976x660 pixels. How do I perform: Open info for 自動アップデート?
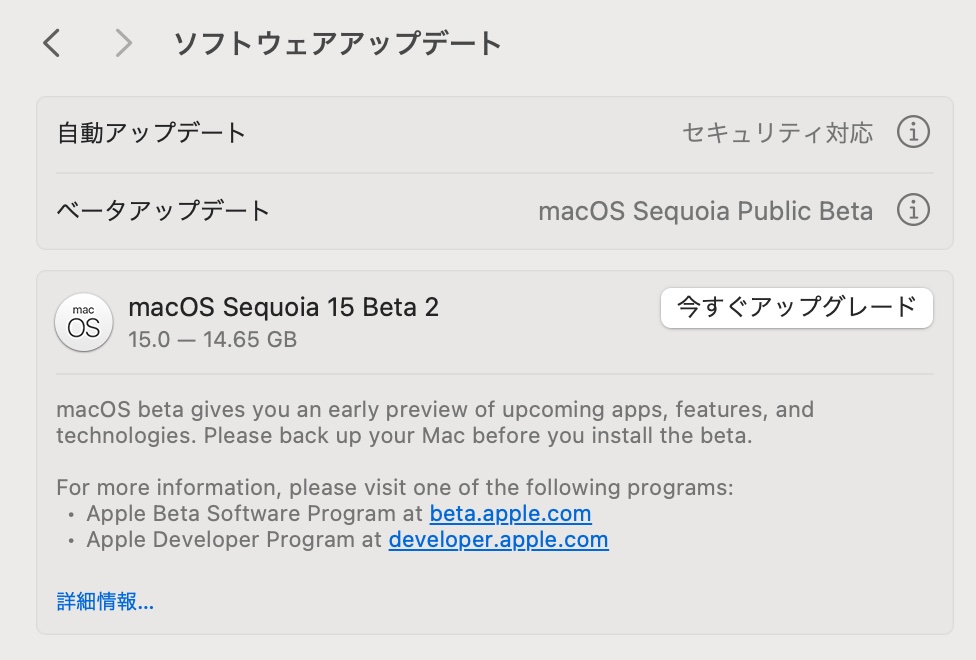point(913,132)
